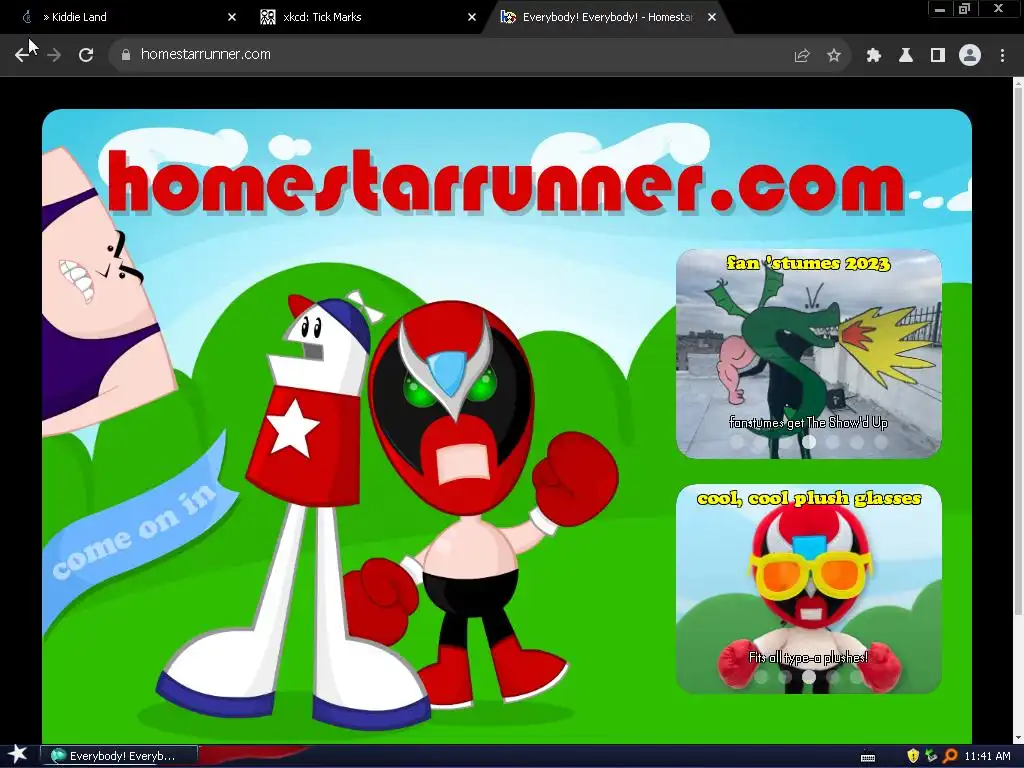1024x768 pixels.
Task: Reload the homestarrunner.com page
Action: (x=86, y=55)
